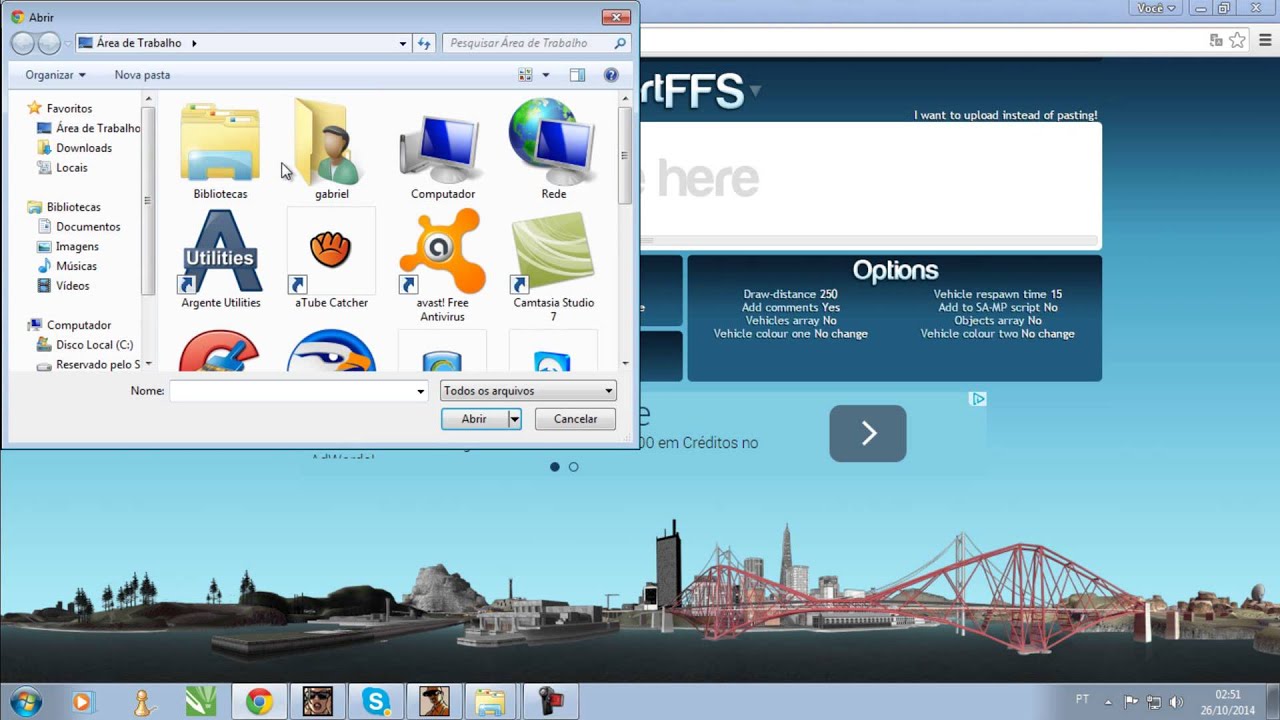Select the first carousel dot indicator

(x=555, y=467)
